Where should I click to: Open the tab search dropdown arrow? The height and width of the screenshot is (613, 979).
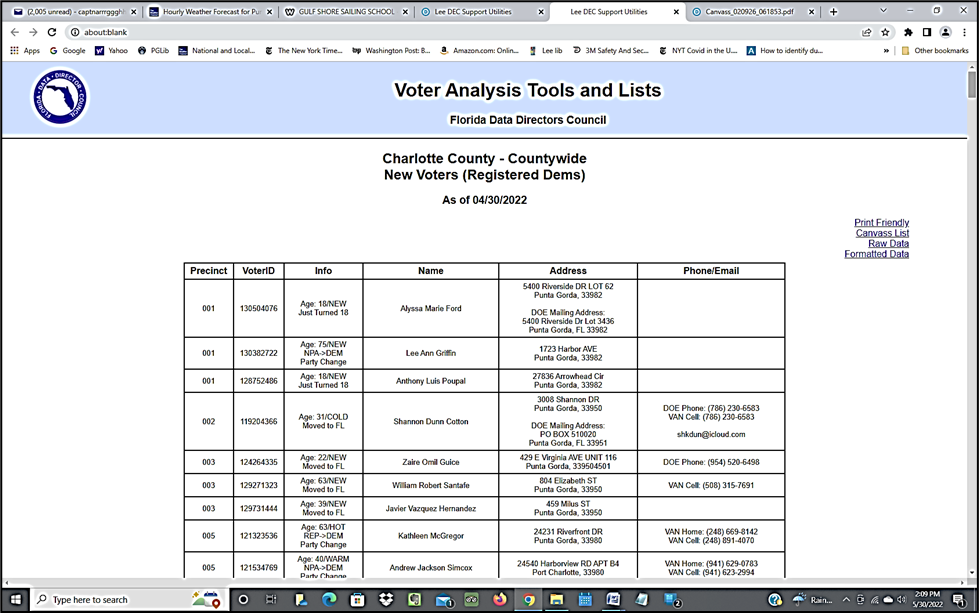click(883, 11)
